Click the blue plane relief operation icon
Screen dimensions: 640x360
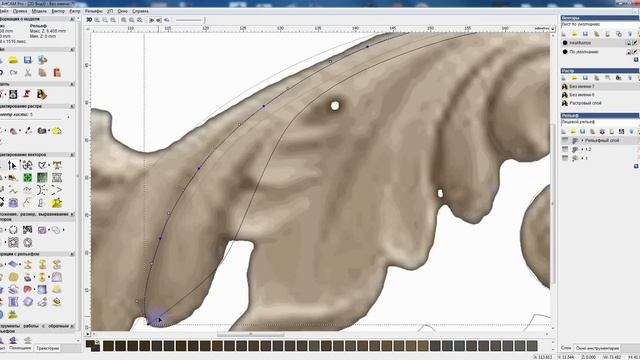pos(13,264)
